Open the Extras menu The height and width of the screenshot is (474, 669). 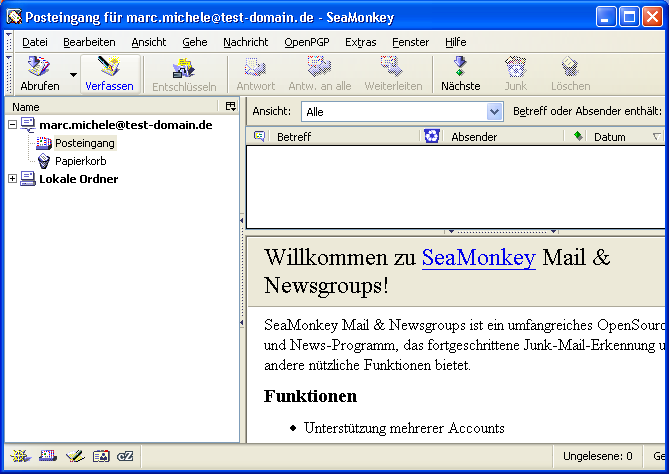point(361,42)
